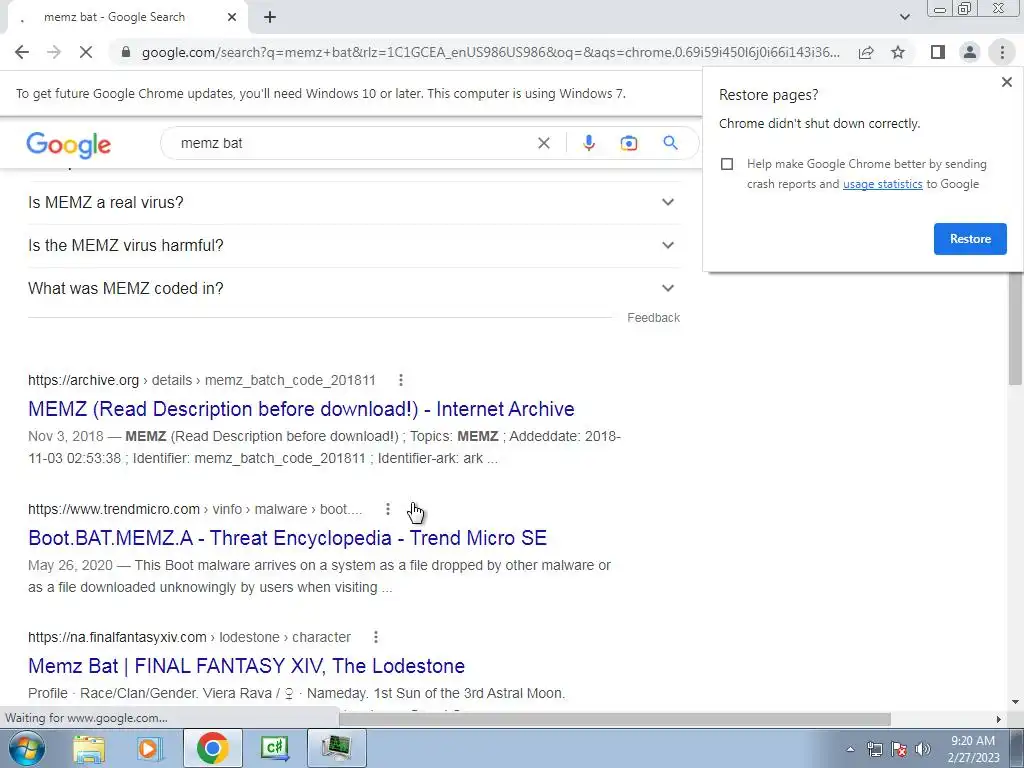Screen dimensions: 1024x768
Task: Open the clock showing 9:20 AM
Action: 973,749
